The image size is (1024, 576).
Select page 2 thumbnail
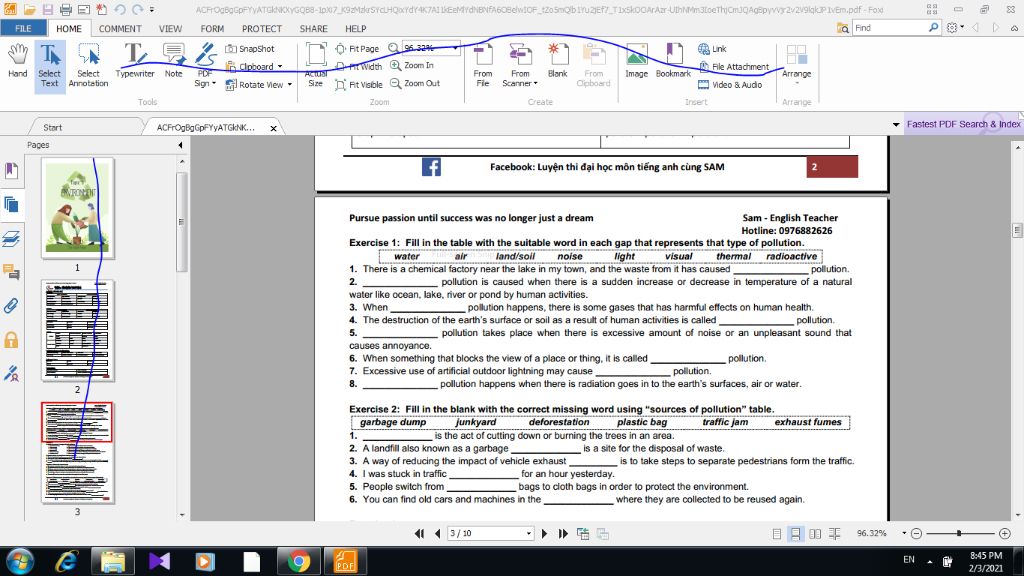coord(77,330)
